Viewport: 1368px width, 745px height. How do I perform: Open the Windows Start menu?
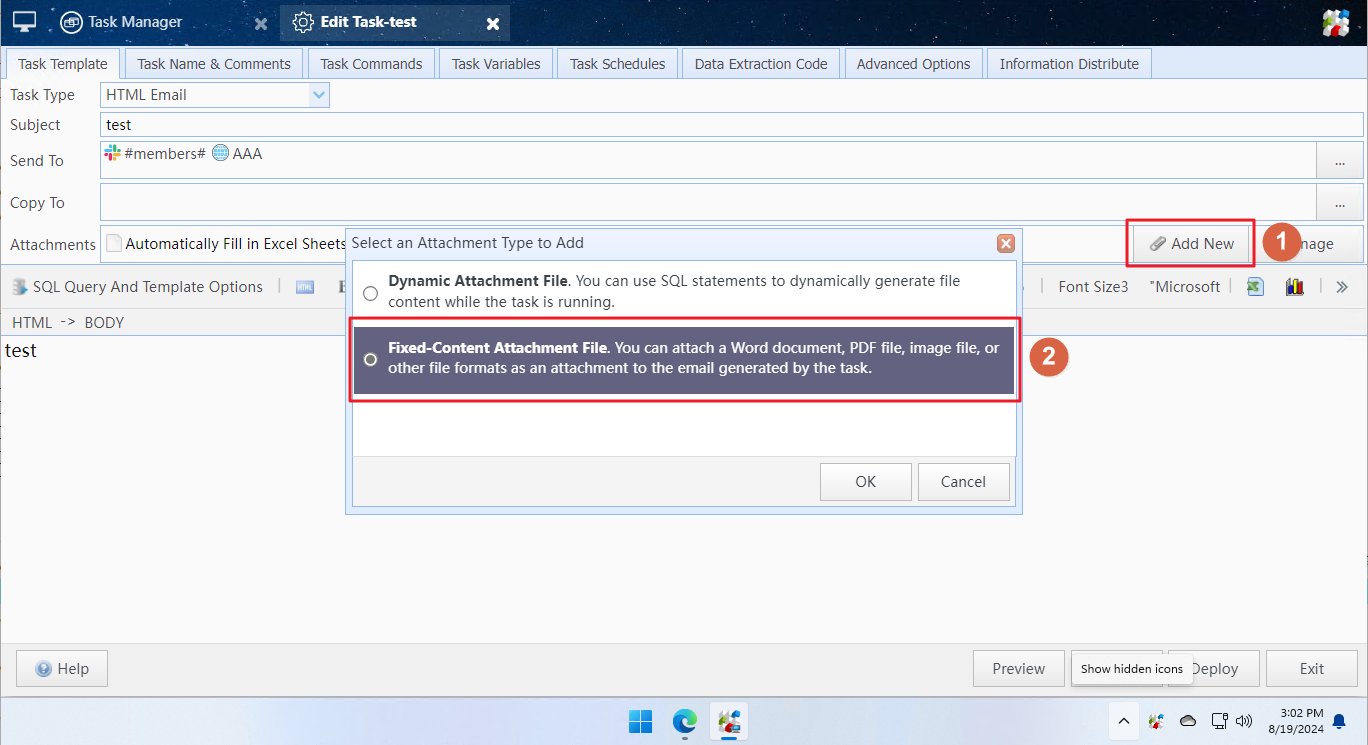click(x=640, y=721)
